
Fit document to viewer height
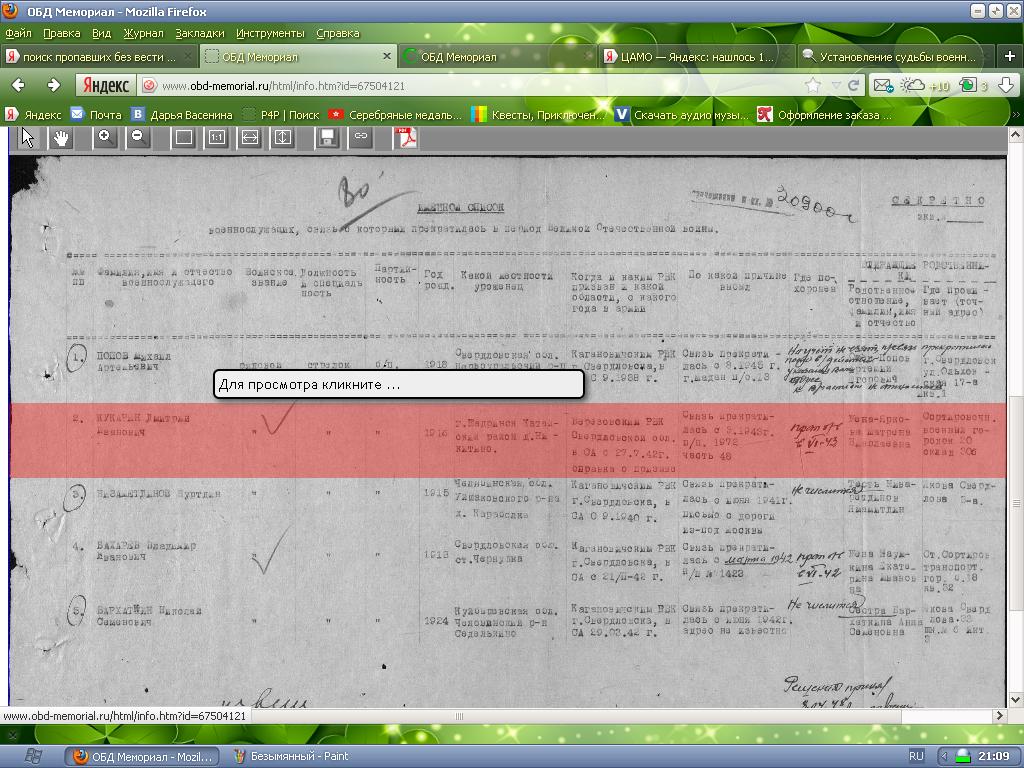click(284, 138)
